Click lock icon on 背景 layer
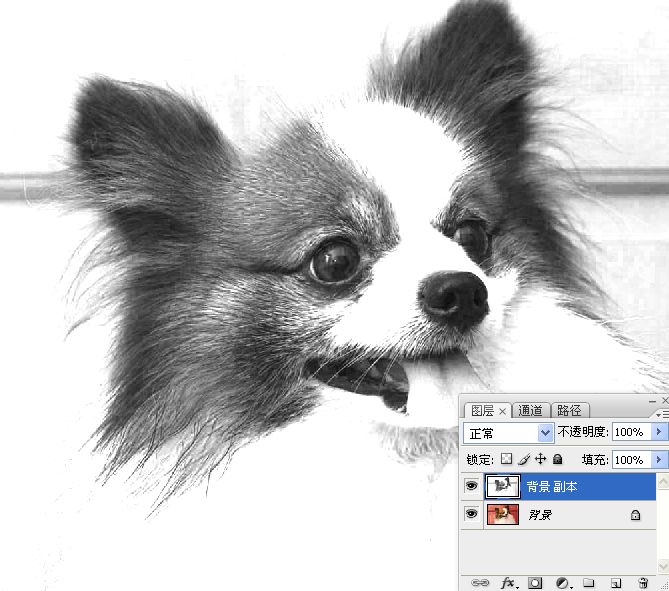Viewport: 669px width, 591px height. pos(634,515)
